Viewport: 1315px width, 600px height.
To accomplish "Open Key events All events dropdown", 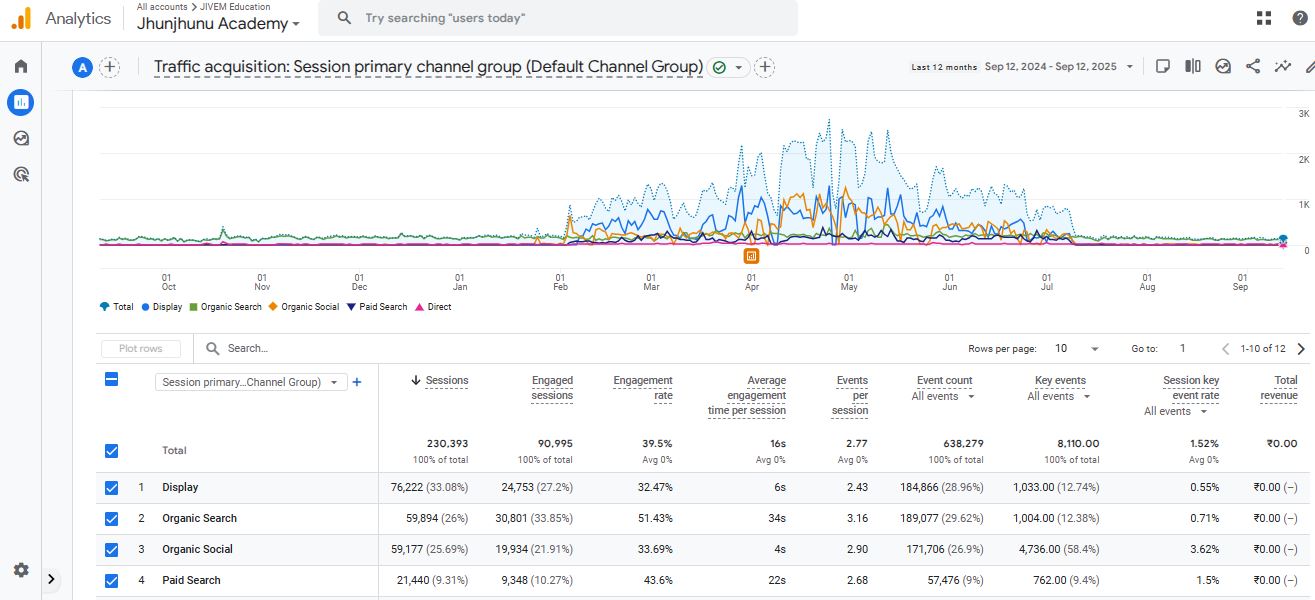I will point(1058,397).
